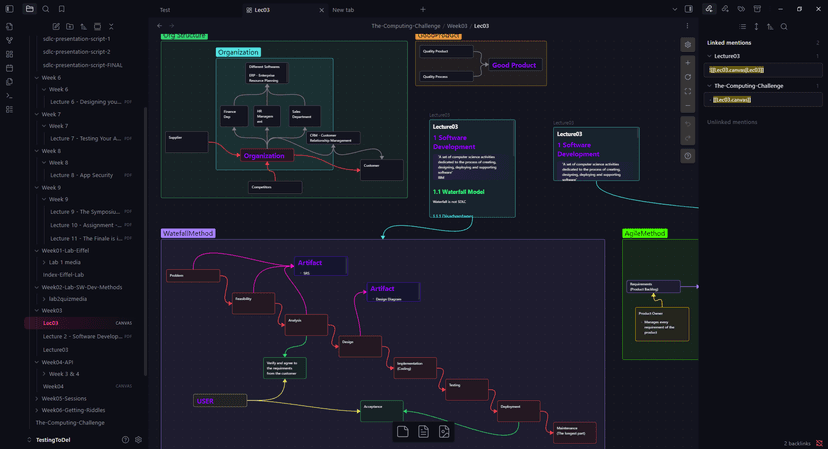Close the Lec03 tab
828x449 pixels.
pyautogui.click(x=321, y=10)
